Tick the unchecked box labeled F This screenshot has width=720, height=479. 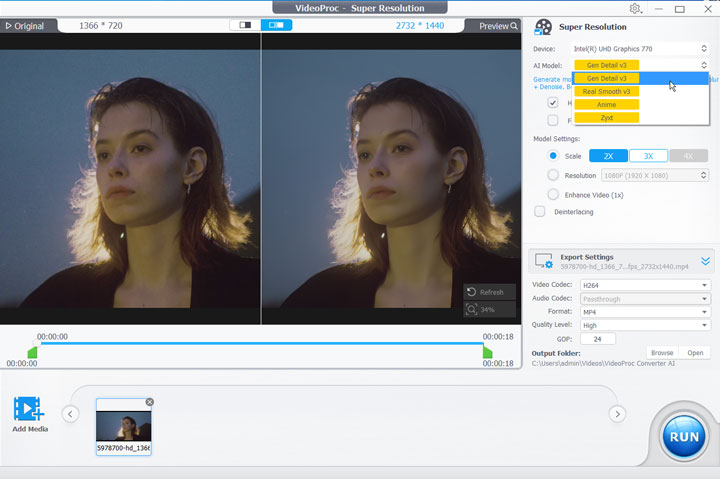pos(553,120)
